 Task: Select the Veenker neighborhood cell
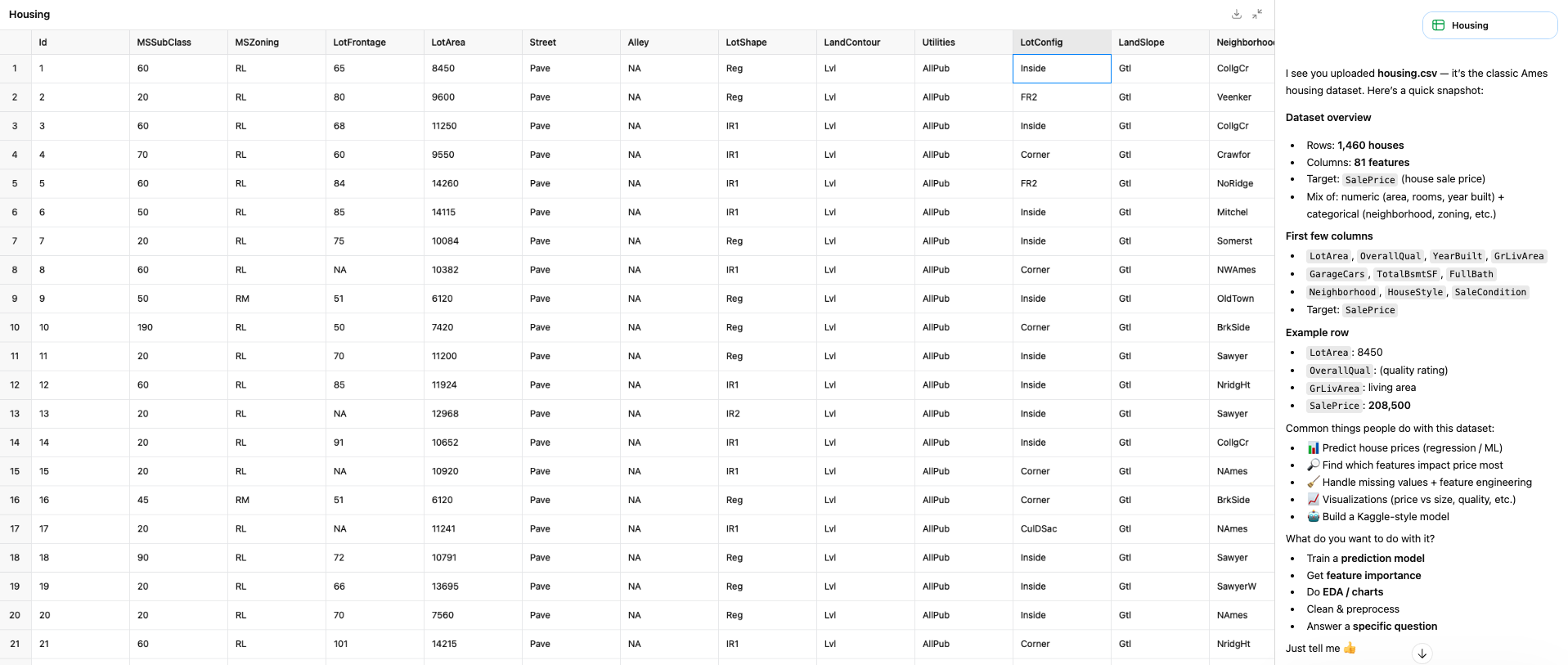click(x=1242, y=97)
